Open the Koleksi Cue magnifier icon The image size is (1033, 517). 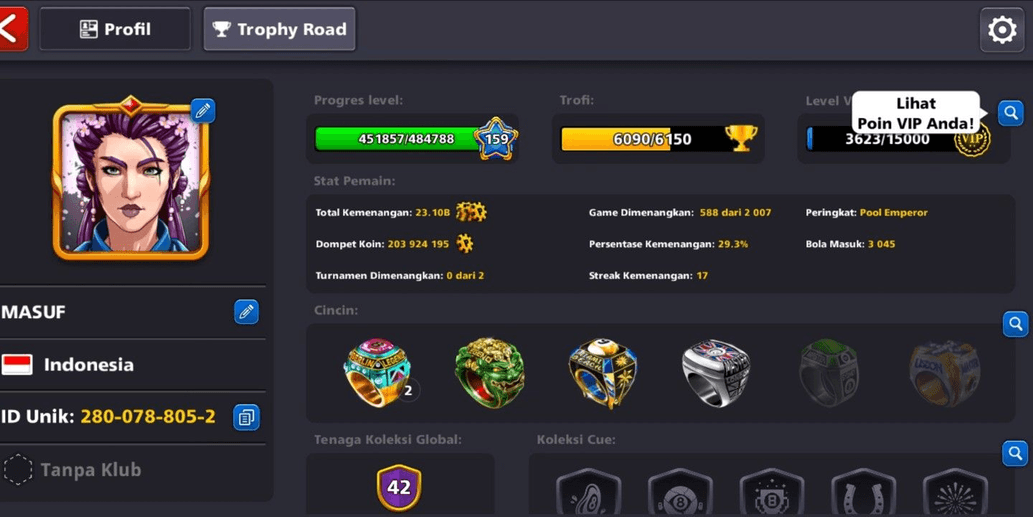click(x=1015, y=453)
